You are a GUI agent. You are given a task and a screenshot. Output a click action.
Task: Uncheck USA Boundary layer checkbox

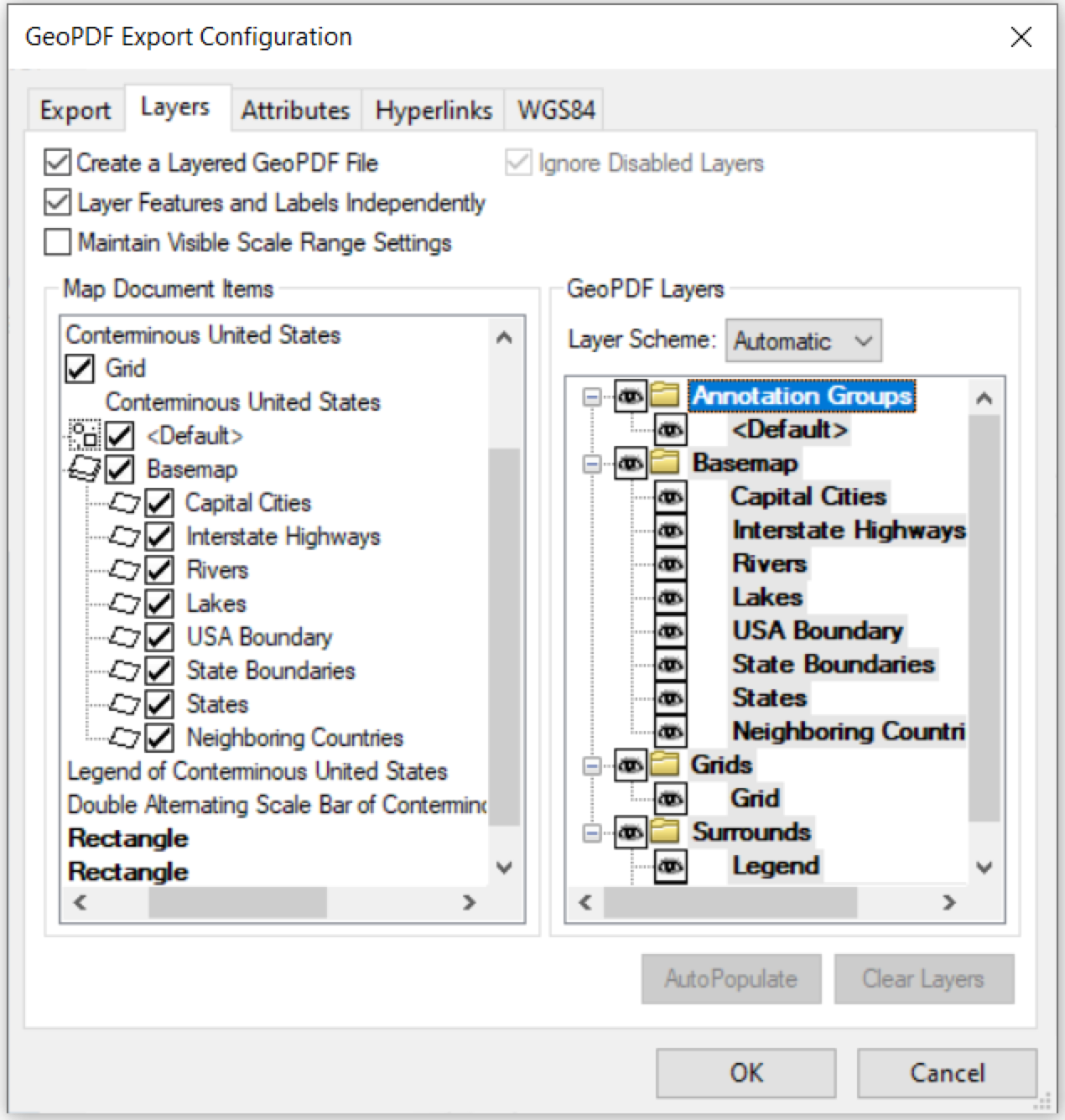pos(159,637)
